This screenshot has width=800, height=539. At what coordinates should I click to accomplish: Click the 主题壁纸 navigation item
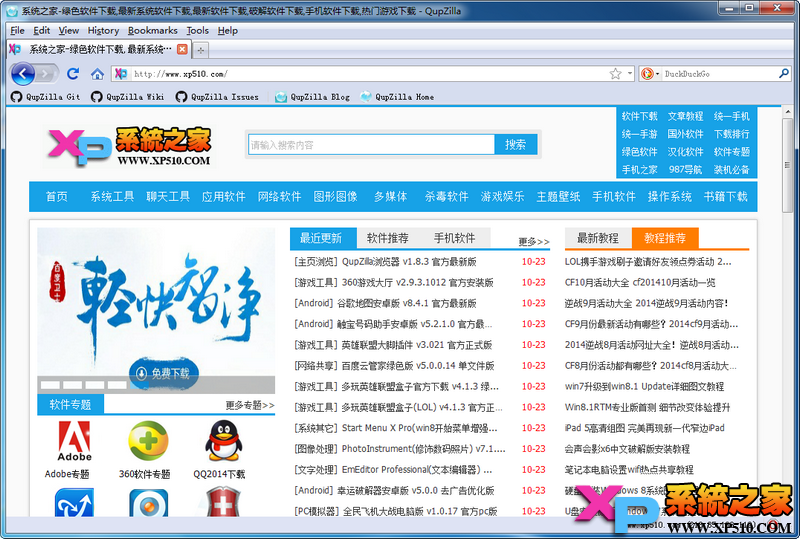[x=558, y=197]
